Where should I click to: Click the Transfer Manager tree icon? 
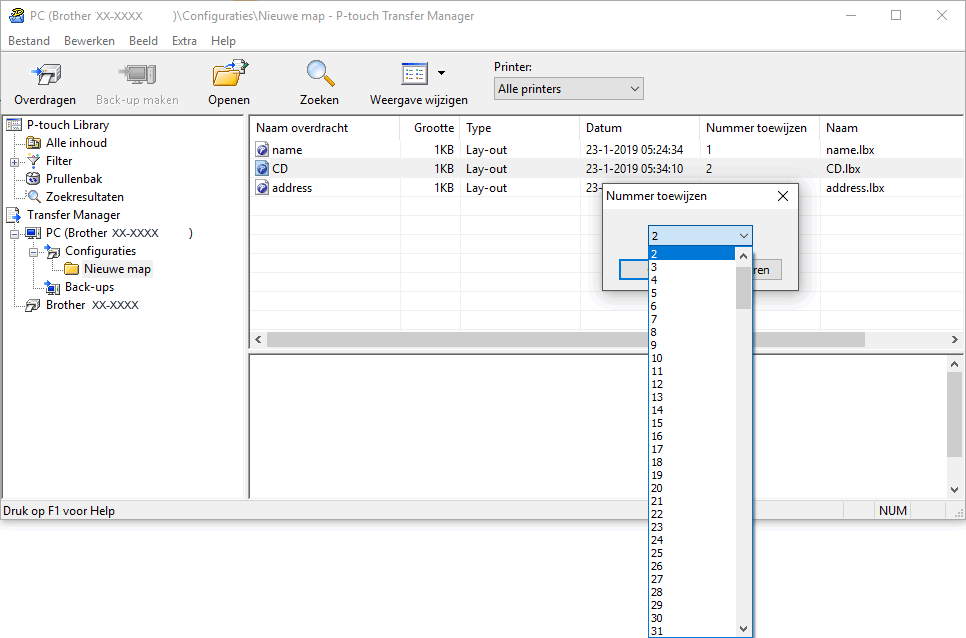point(14,215)
